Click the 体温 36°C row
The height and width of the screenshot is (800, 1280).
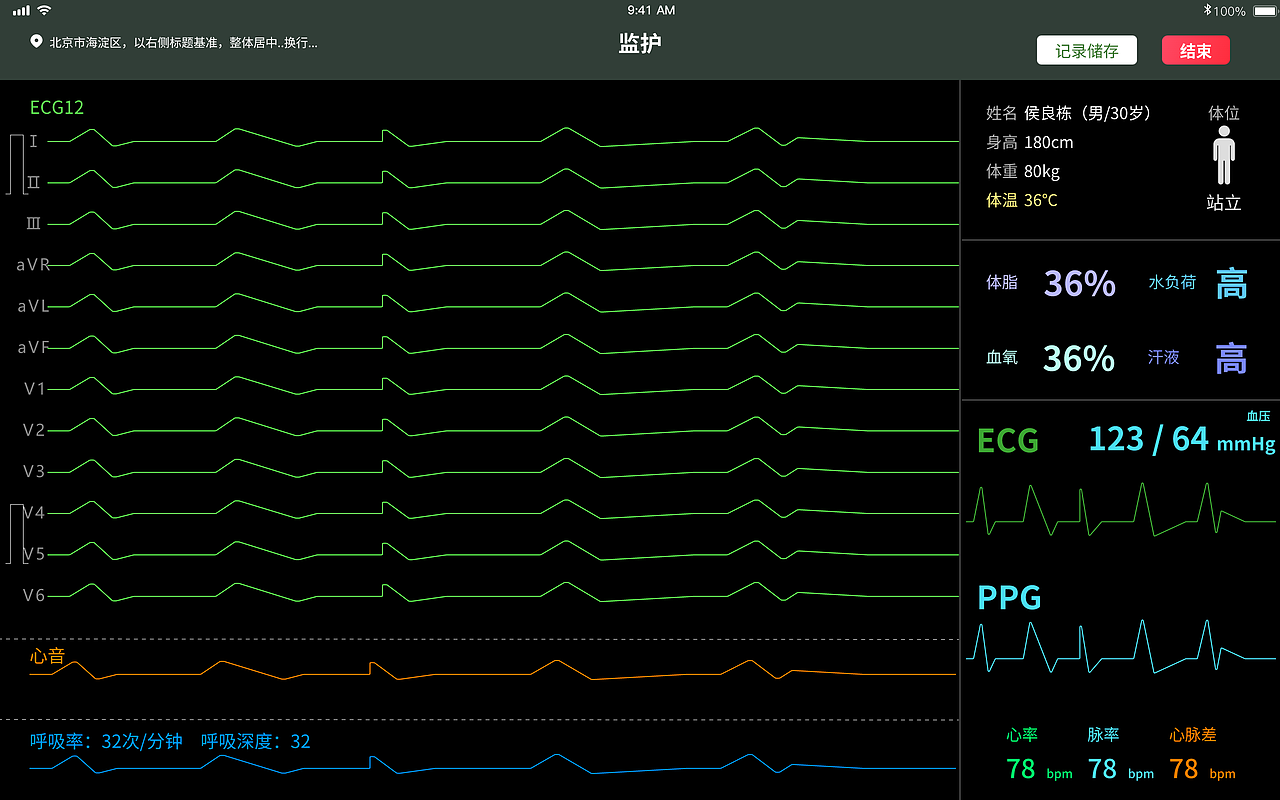(x=1022, y=200)
